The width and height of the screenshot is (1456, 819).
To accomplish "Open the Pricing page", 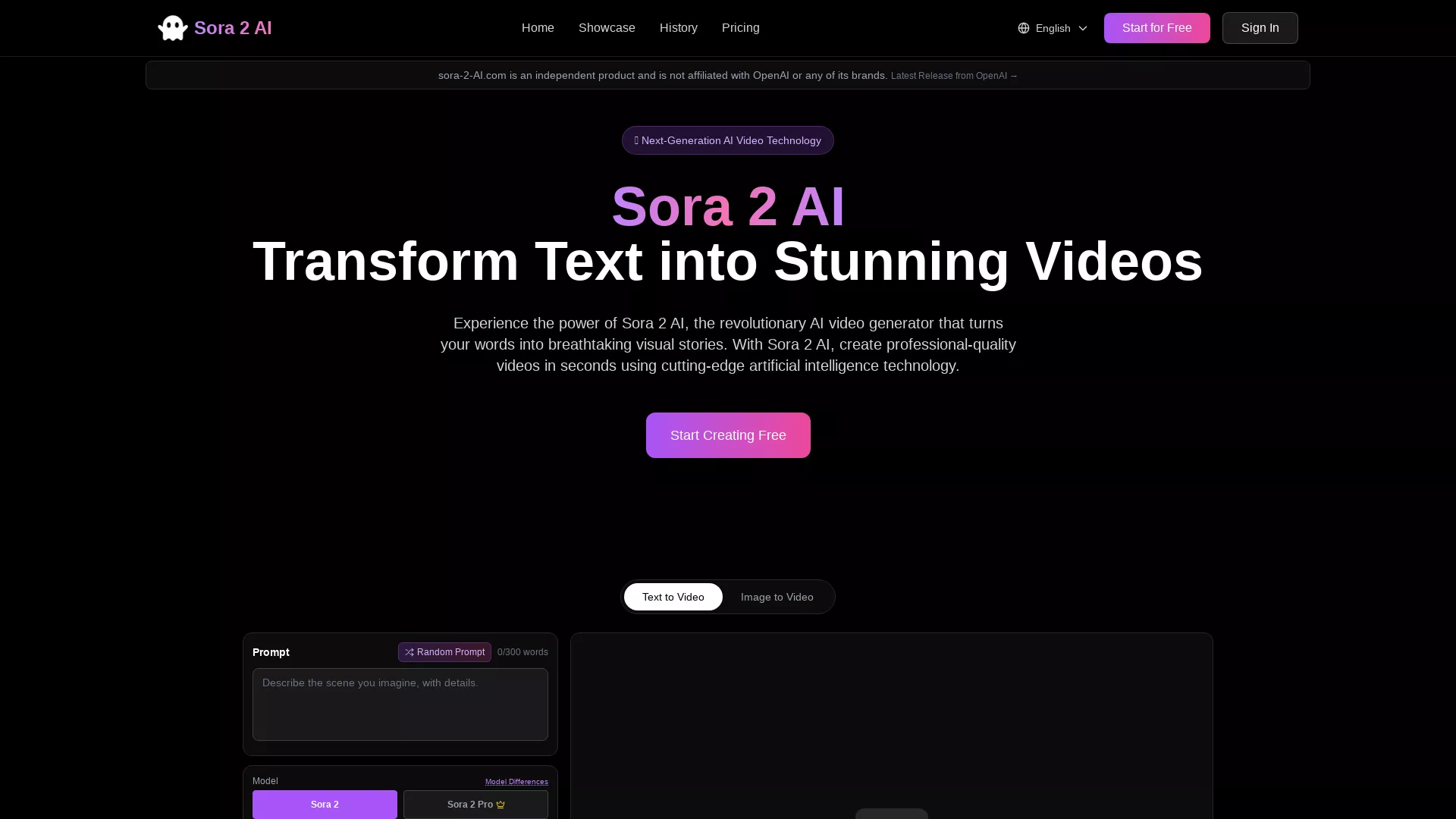I will 740,28.
